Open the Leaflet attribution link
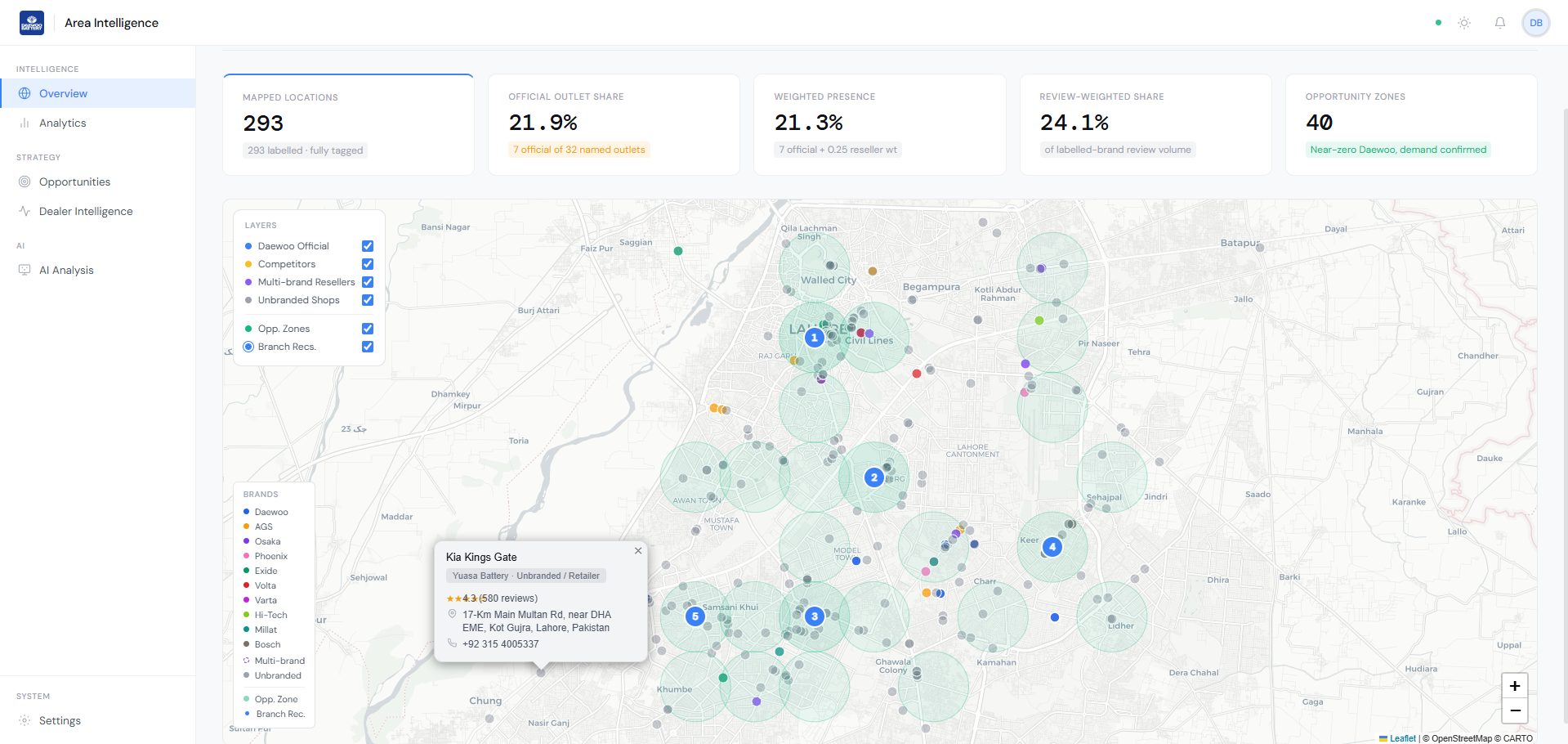Image resolution: width=1568 pixels, height=744 pixels. tap(1397, 738)
